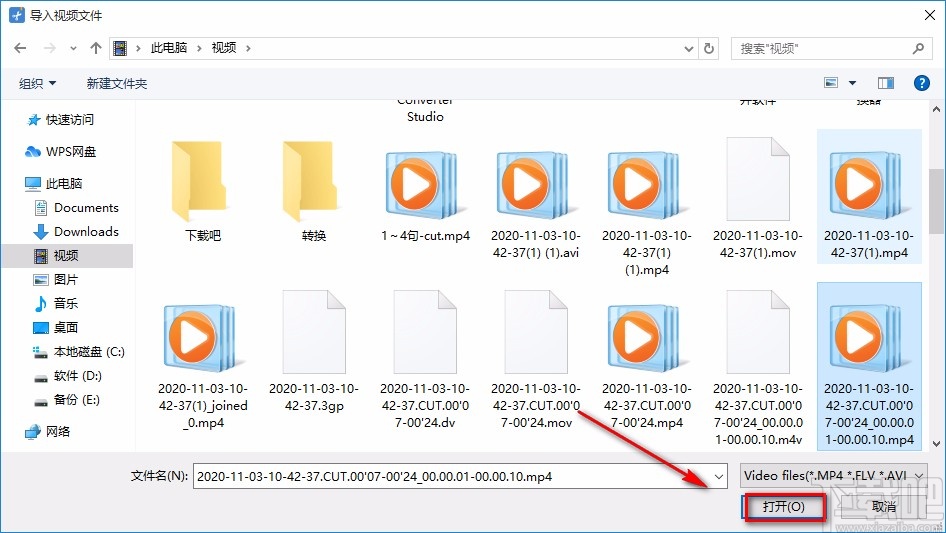946x533 pixels.
Task: Open 软件 (D:) drive
Action: 68,376
